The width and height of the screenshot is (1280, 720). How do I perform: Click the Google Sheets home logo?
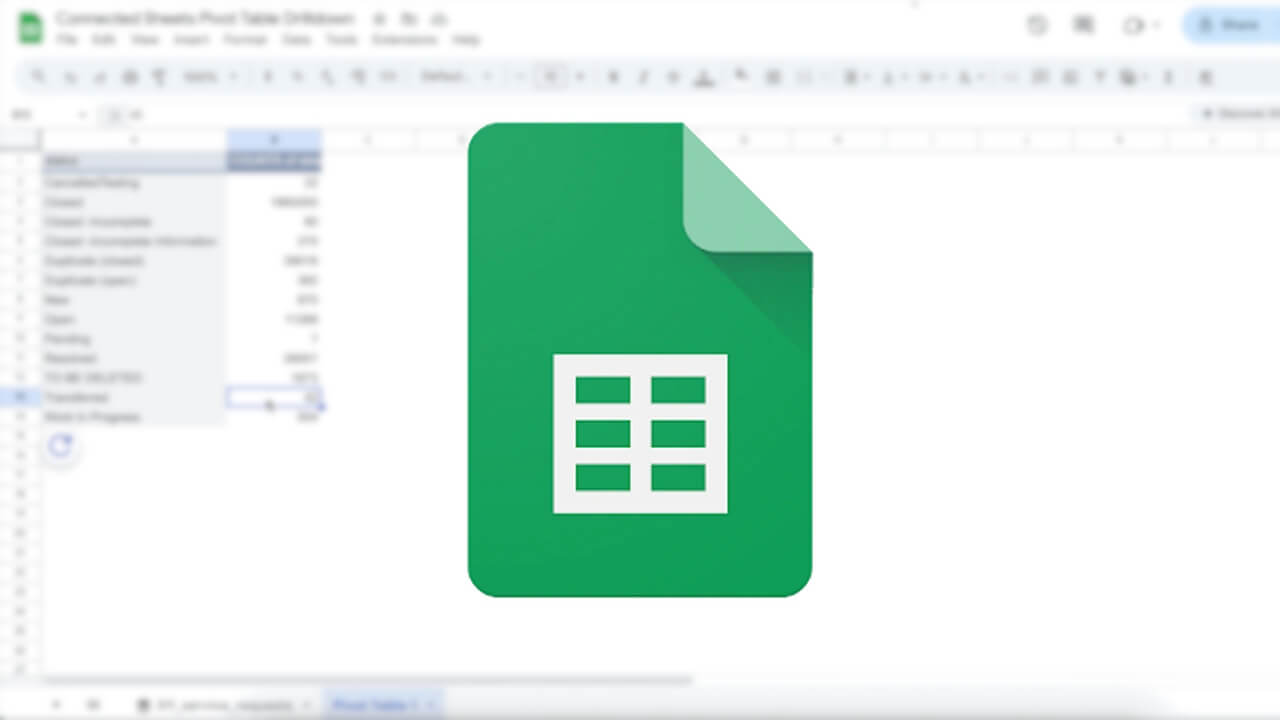point(31,27)
